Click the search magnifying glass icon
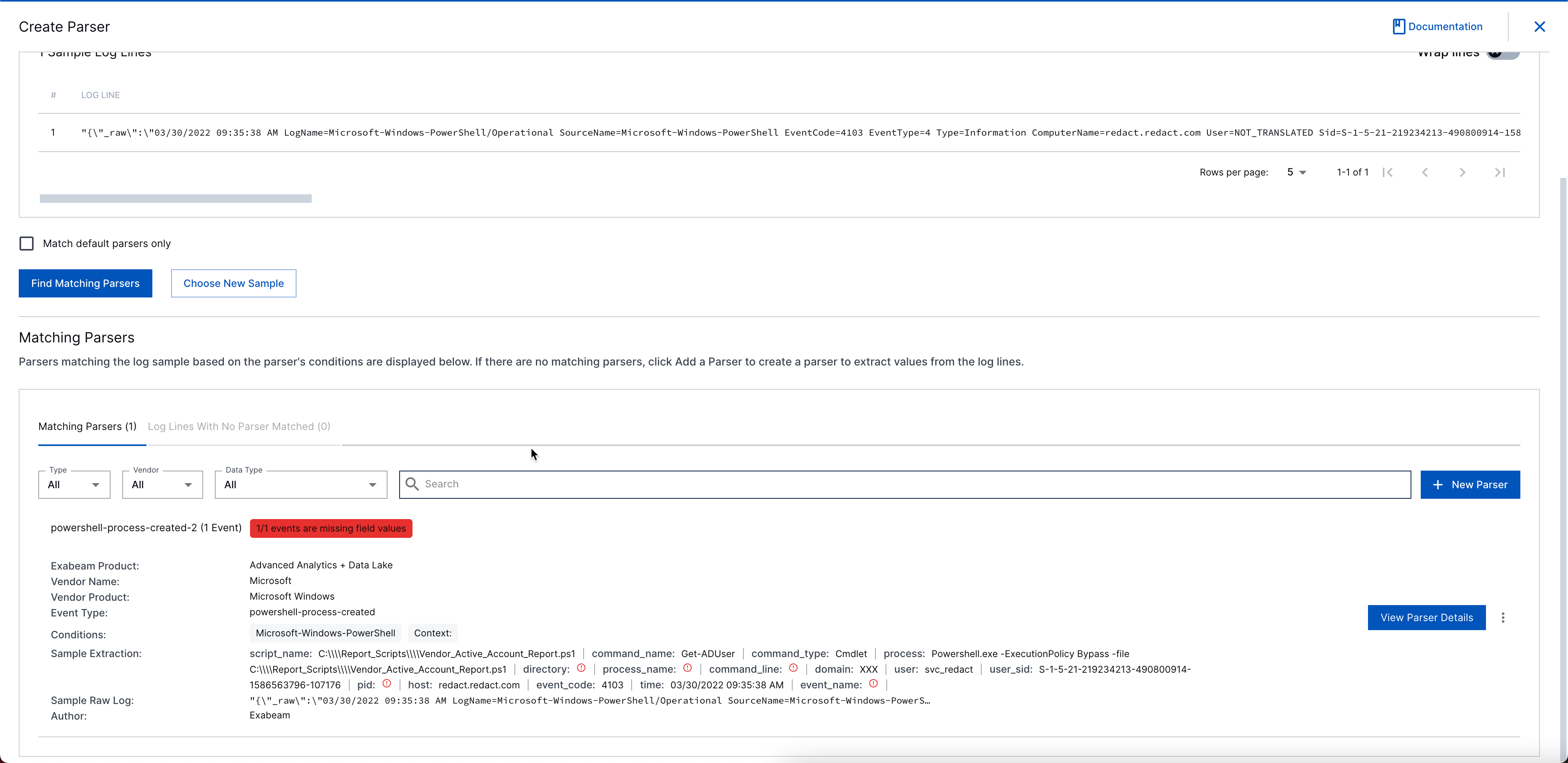 (412, 484)
